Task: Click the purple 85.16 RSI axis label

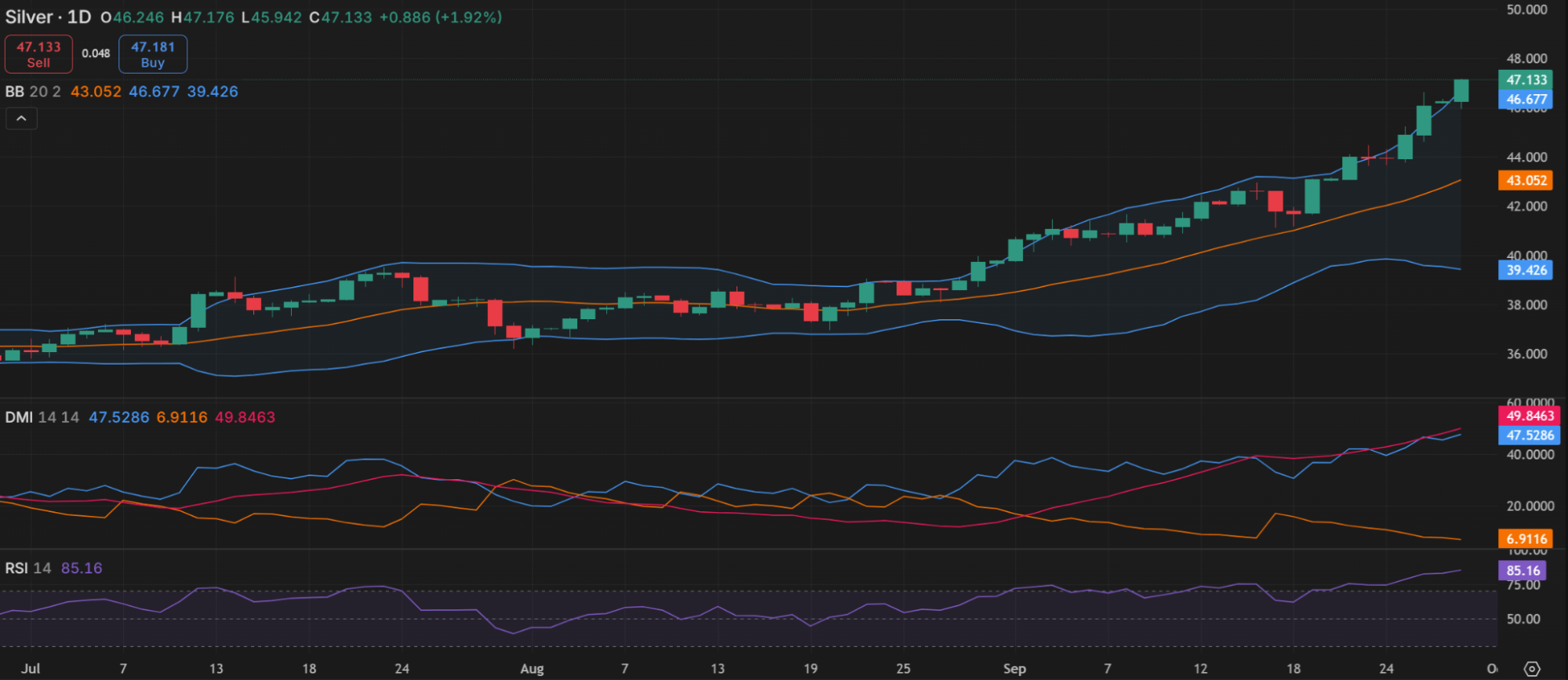Action: (x=1523, y=570)
